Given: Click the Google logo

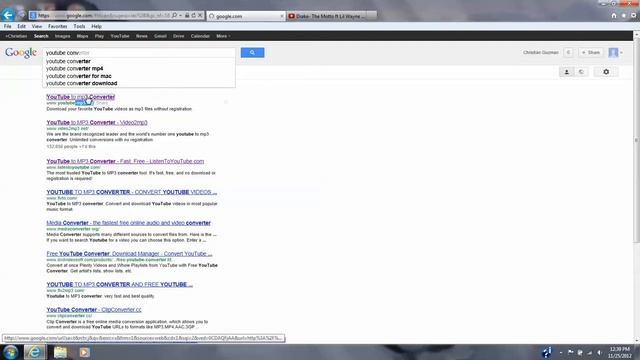Looking at the screenshot, I should (21, 53).
